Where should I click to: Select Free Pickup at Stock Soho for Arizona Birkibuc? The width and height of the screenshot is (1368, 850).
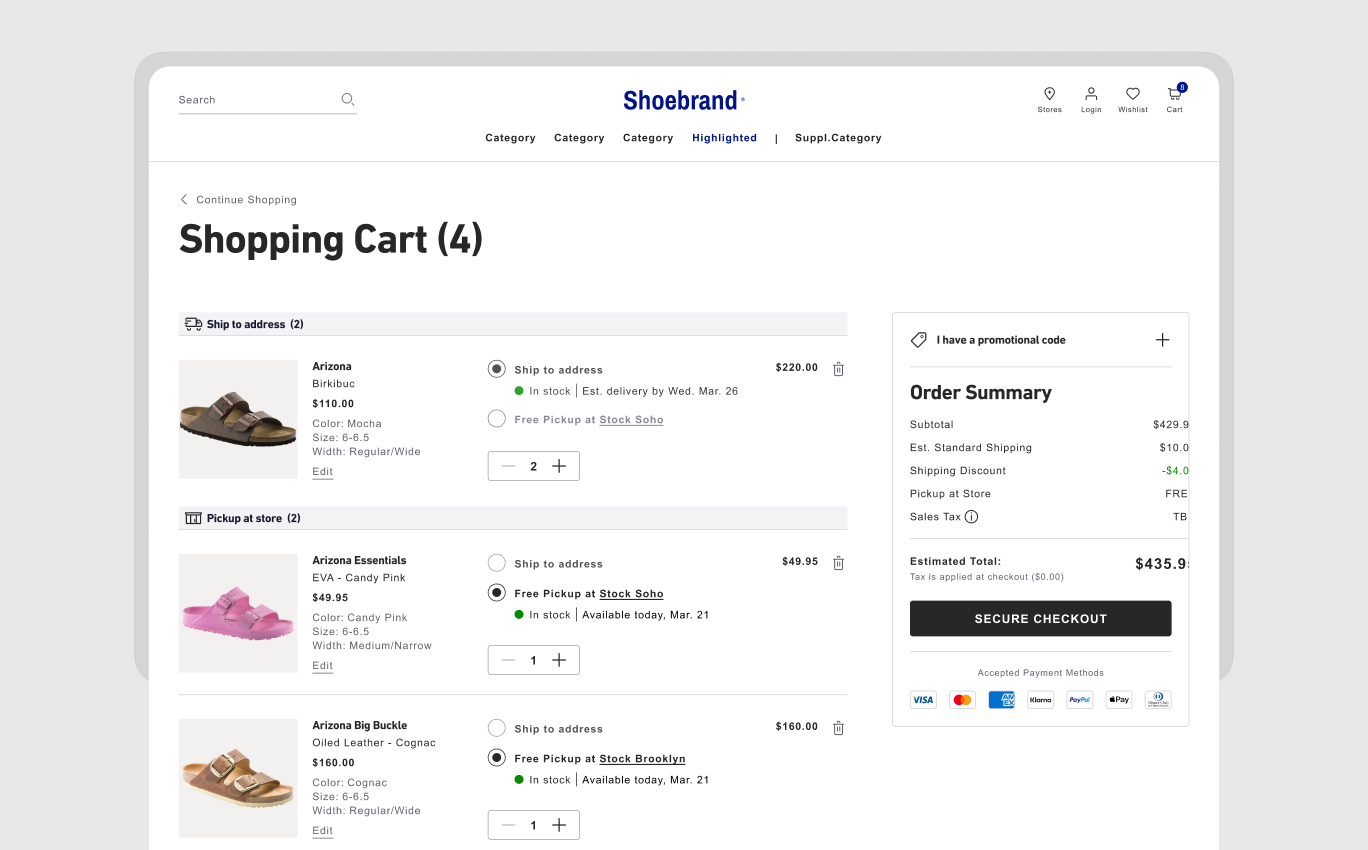[497, 419]
